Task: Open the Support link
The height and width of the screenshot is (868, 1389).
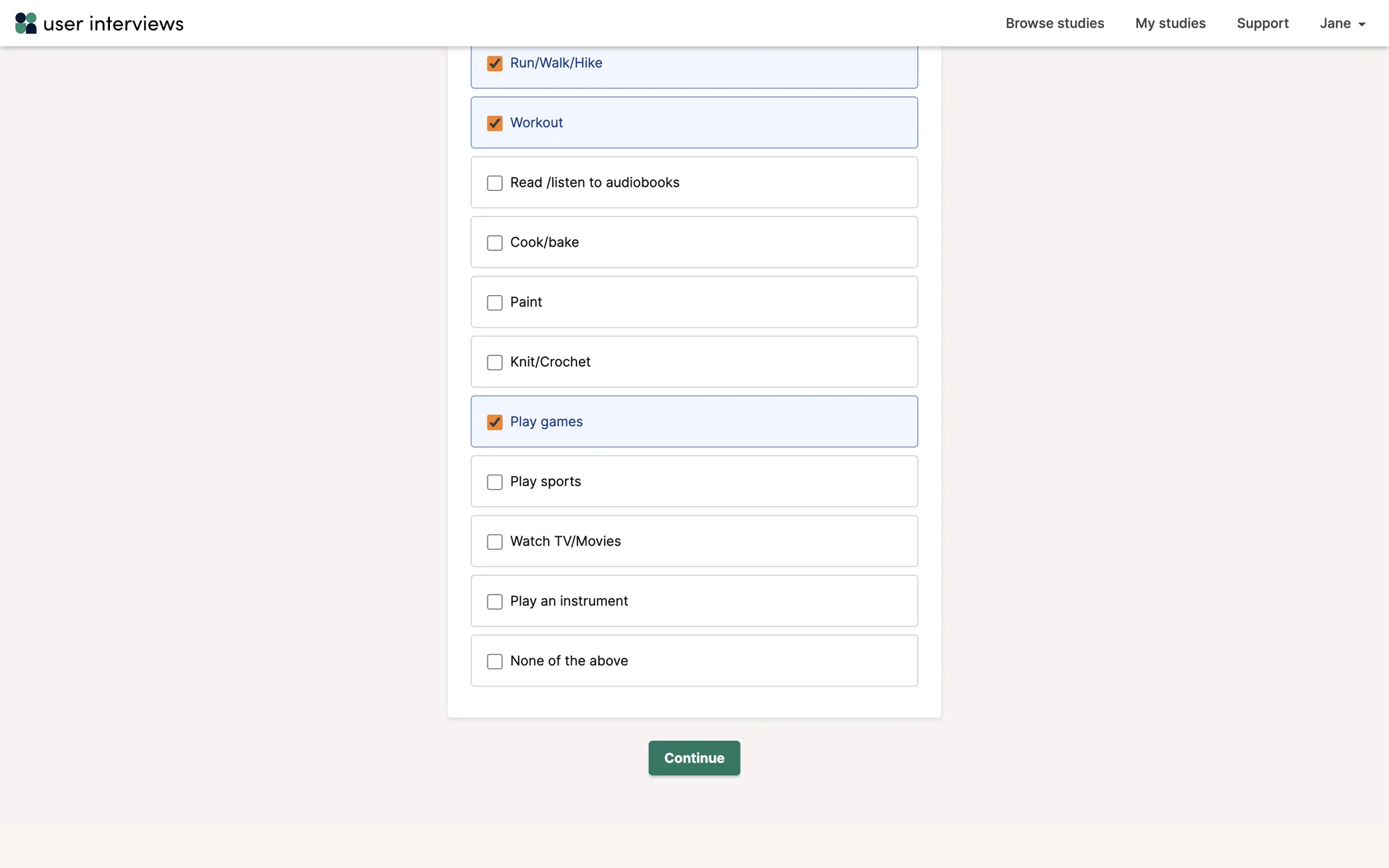Action: tap(1262, 23)
